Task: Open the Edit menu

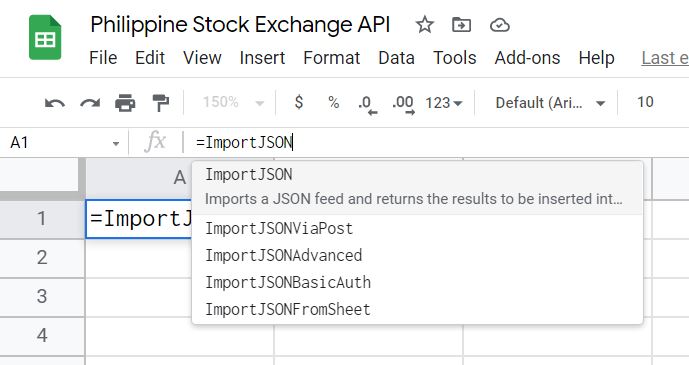Action: click(150, 58)
